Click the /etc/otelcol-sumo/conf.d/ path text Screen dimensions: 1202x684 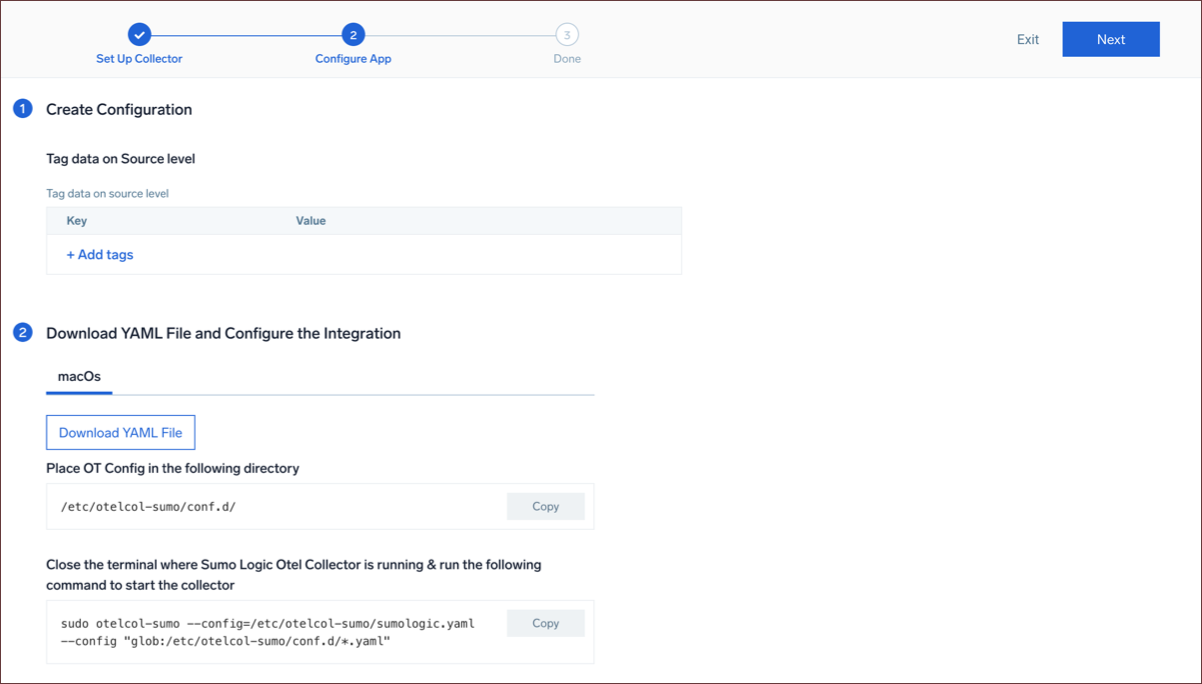tap(148, 507)
